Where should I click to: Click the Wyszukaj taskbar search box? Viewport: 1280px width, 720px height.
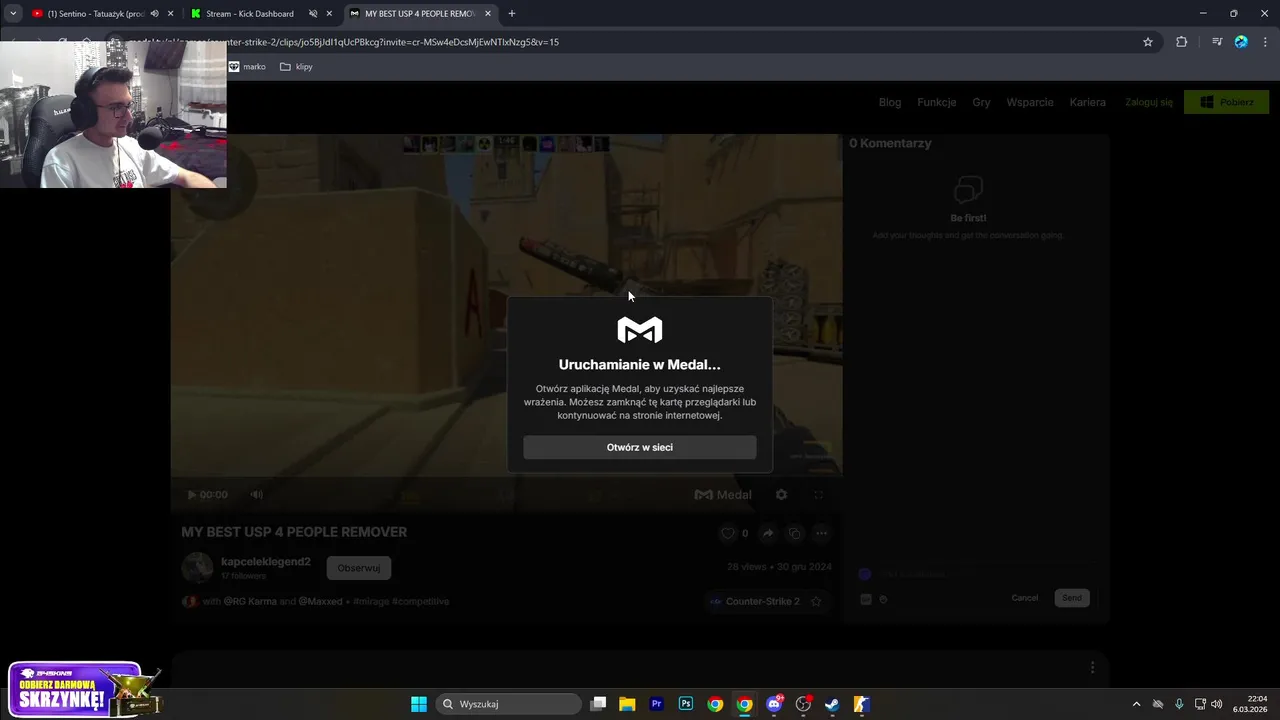508,704
